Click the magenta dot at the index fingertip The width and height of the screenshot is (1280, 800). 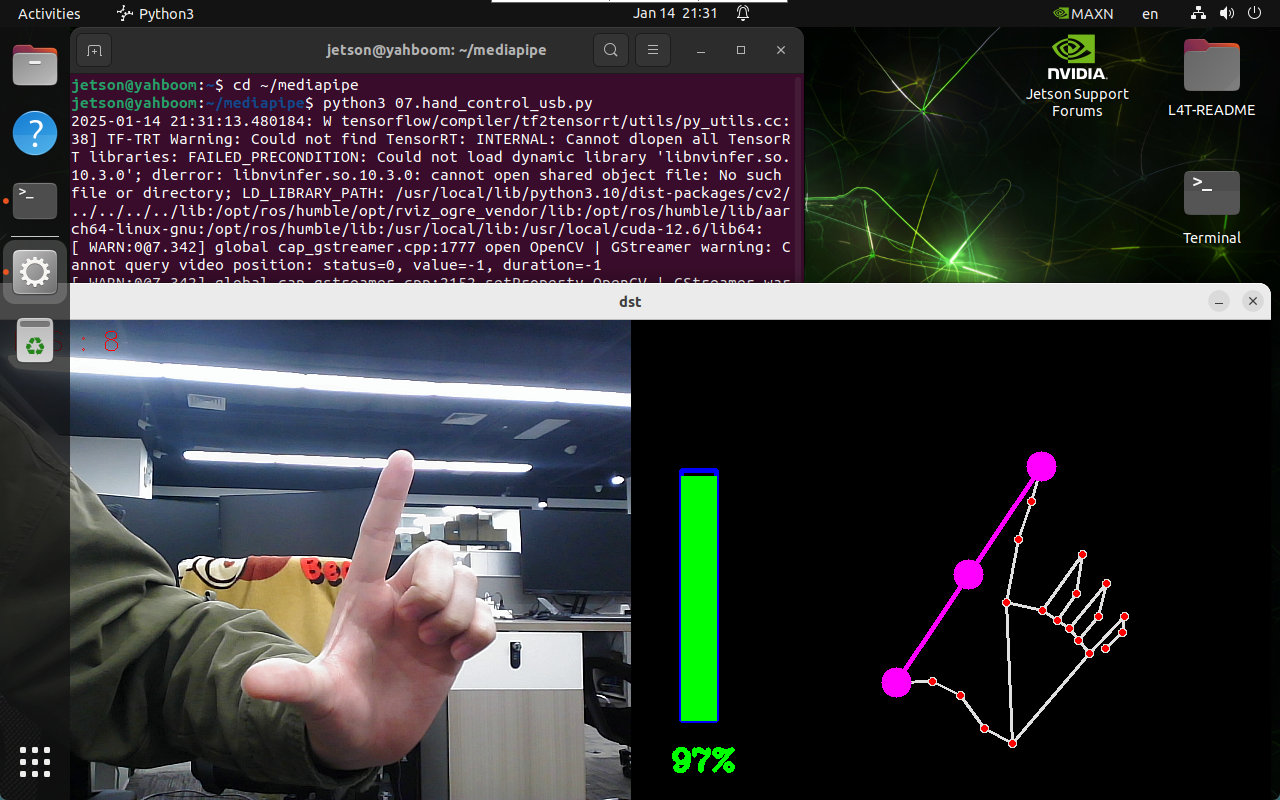point(1041,466)
